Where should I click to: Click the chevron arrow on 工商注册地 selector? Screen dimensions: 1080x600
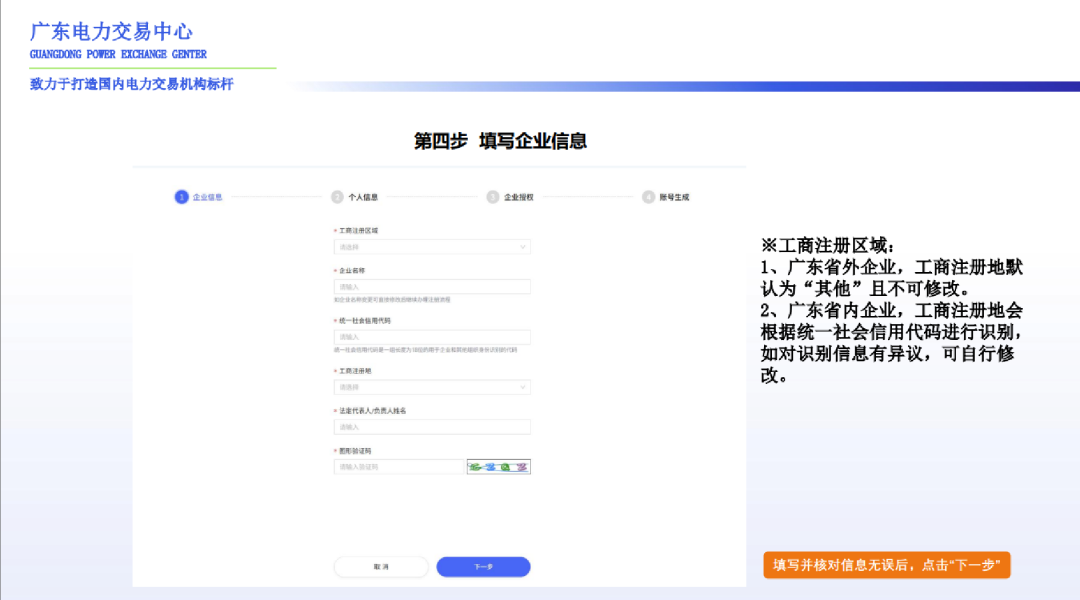[x=522, y=387]
